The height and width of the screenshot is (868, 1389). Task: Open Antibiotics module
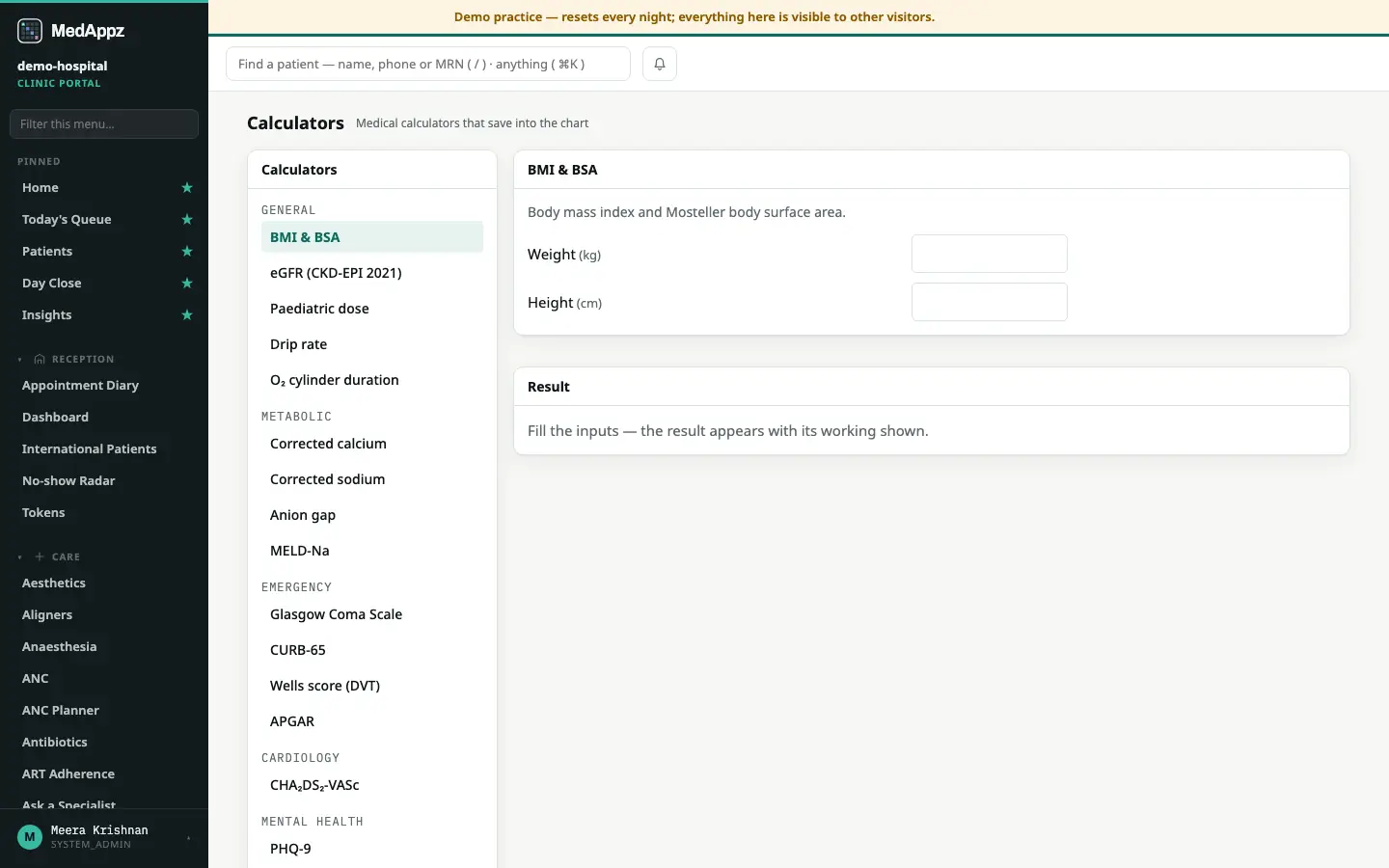55,743
